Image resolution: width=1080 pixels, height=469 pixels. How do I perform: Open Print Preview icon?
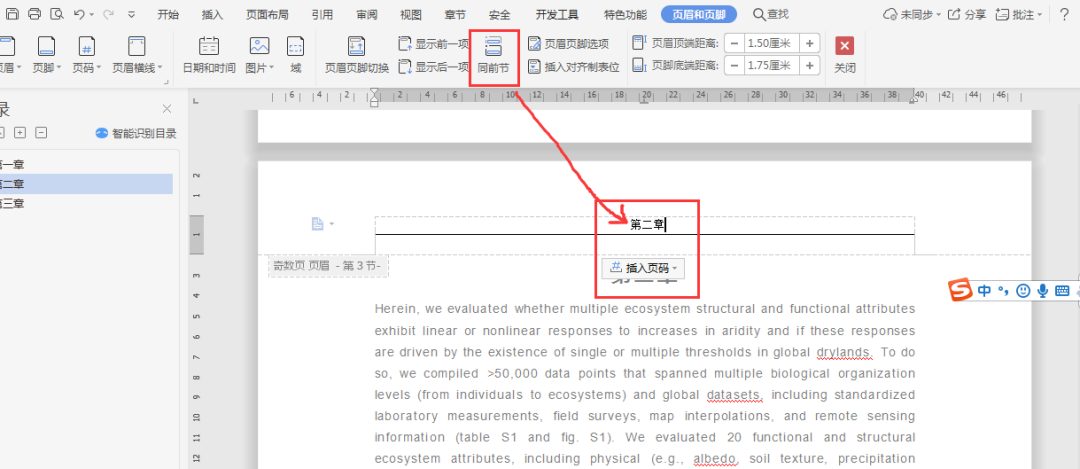click(56, 14)
